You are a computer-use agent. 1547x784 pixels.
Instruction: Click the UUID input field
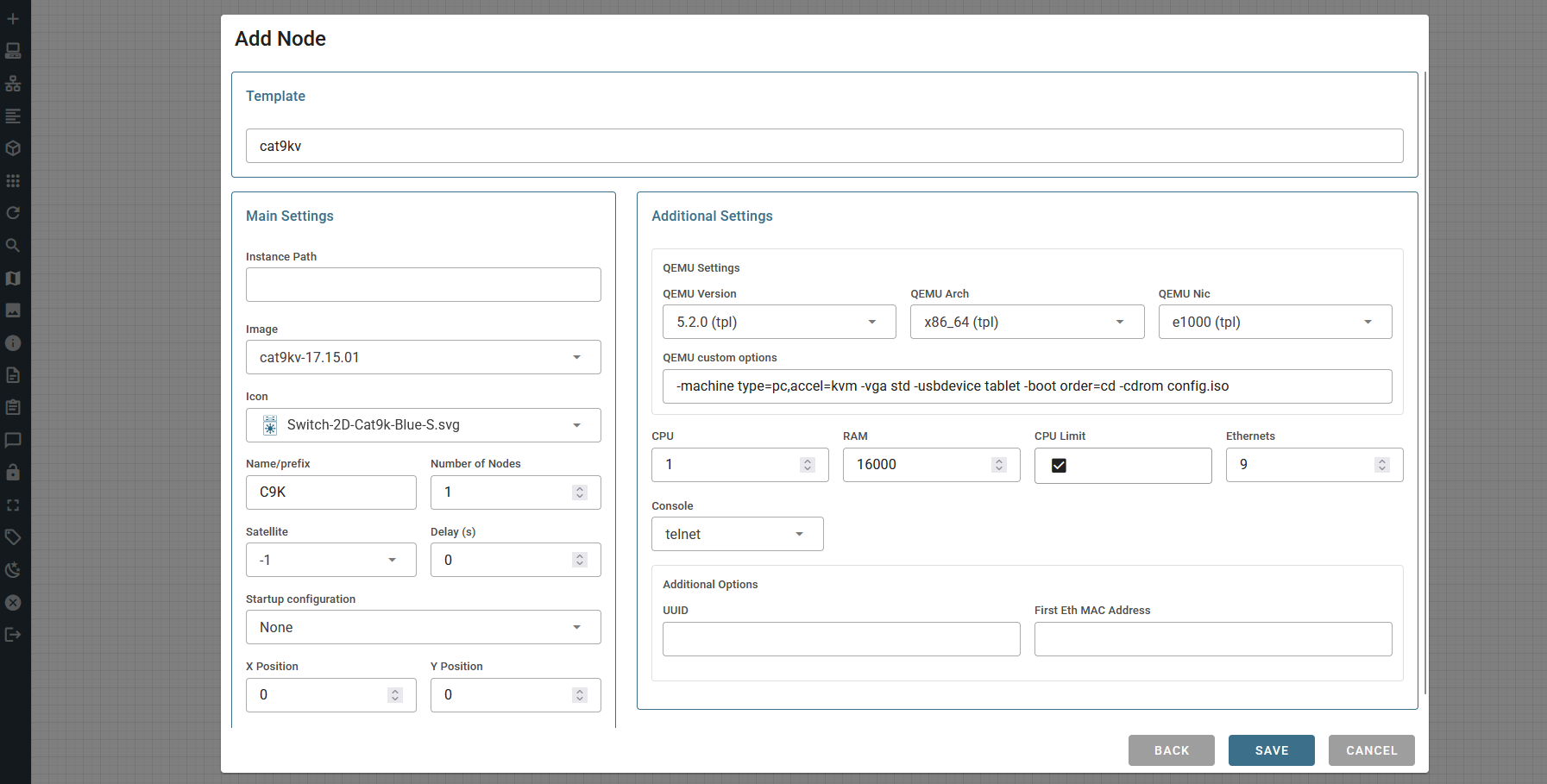click(841, 639)
